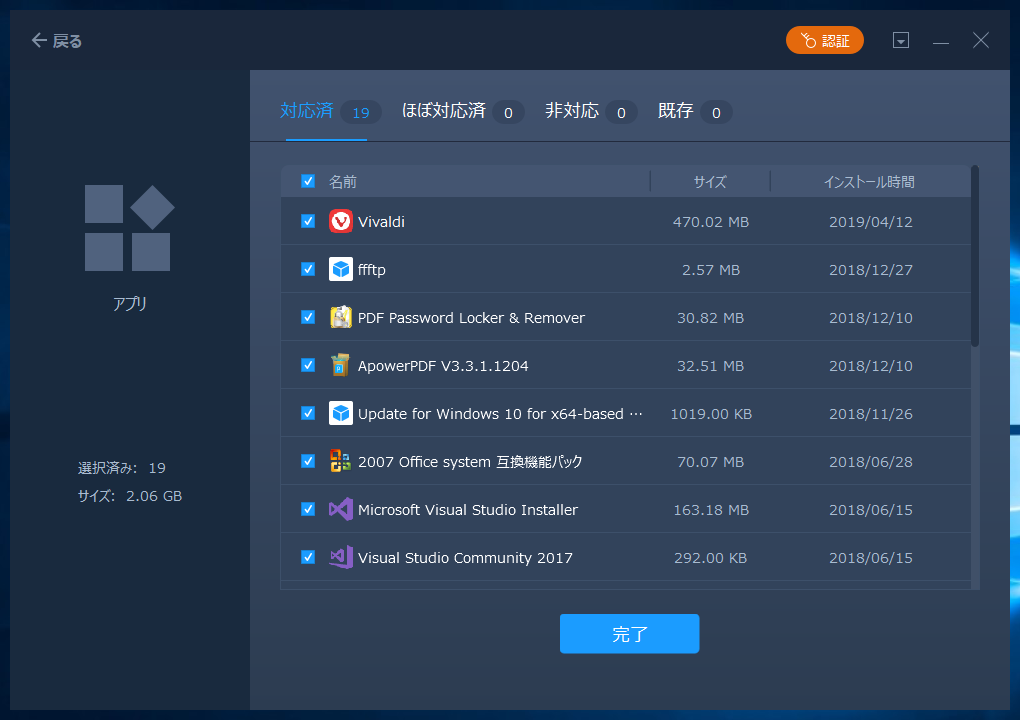Uncheck the ffftp checkbox
This screenshot has width=1020, height=720.
coord(308,269)
